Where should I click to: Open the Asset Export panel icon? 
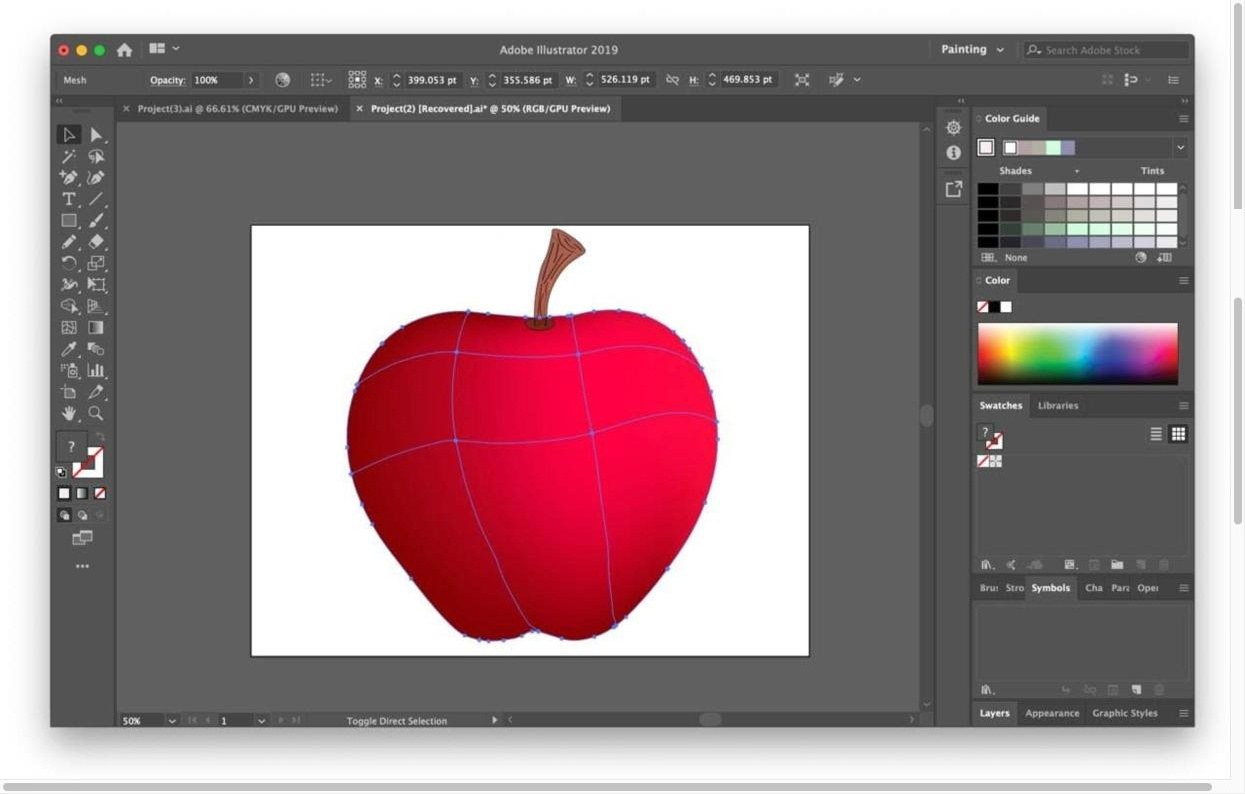pos(953,189)
